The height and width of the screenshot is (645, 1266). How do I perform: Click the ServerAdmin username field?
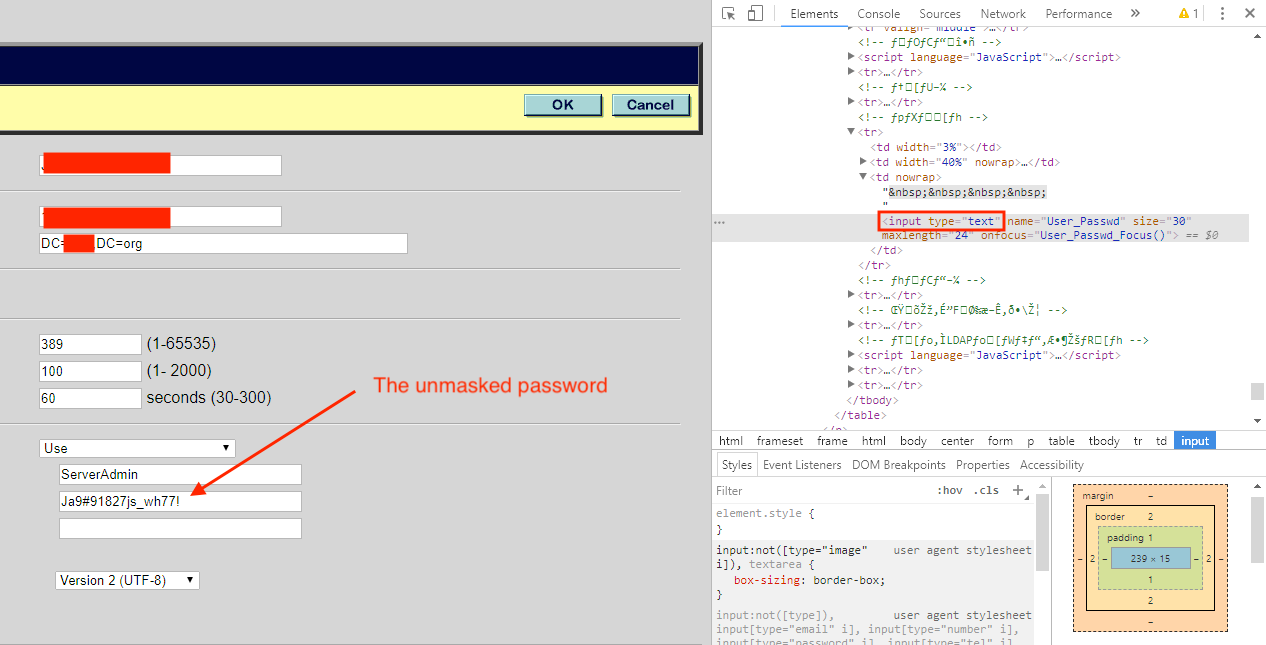tap(180, 474)
